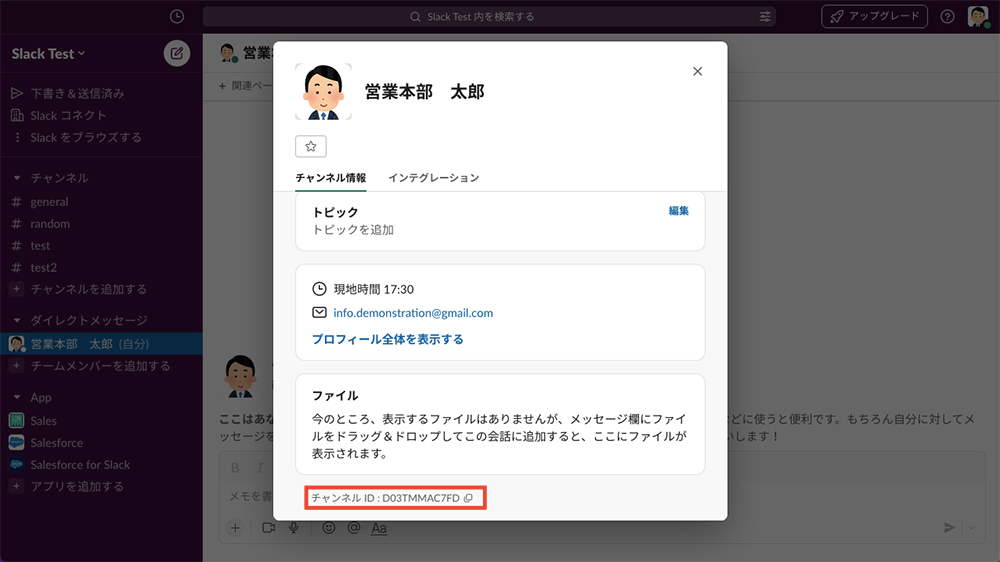Image resolution: width=1000 pixels, height=562 pixels.
Task: Click the plus icon beside チームメンバーを追加する
Action: tap(17, 366)
